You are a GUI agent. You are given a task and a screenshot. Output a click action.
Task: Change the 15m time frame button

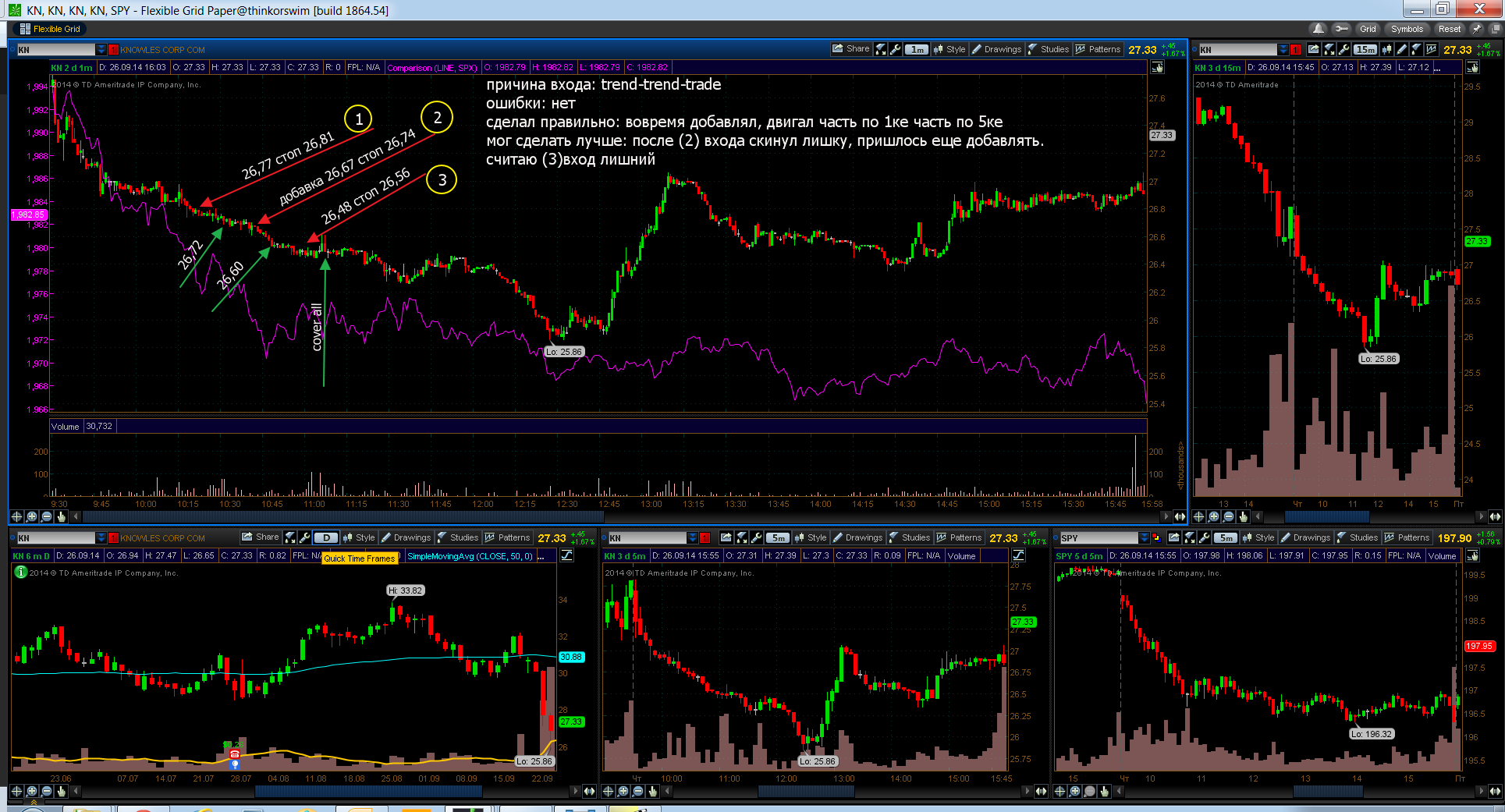[1365, 49]
